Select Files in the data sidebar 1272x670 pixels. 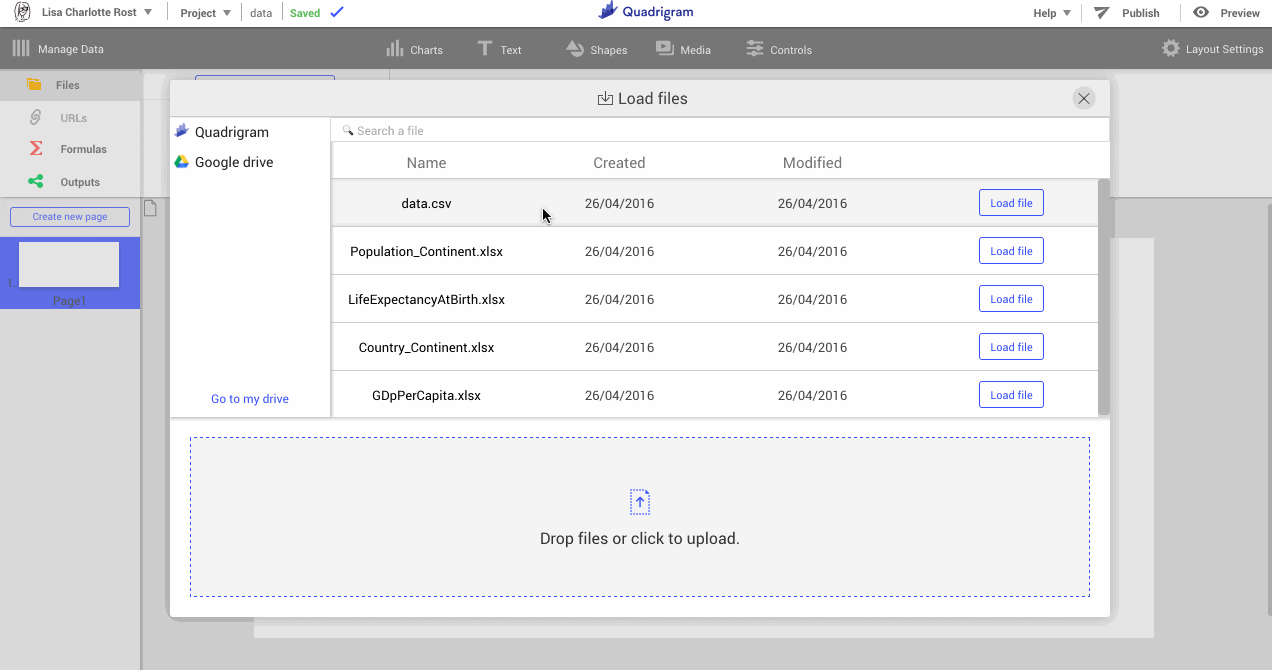(70, 85)
